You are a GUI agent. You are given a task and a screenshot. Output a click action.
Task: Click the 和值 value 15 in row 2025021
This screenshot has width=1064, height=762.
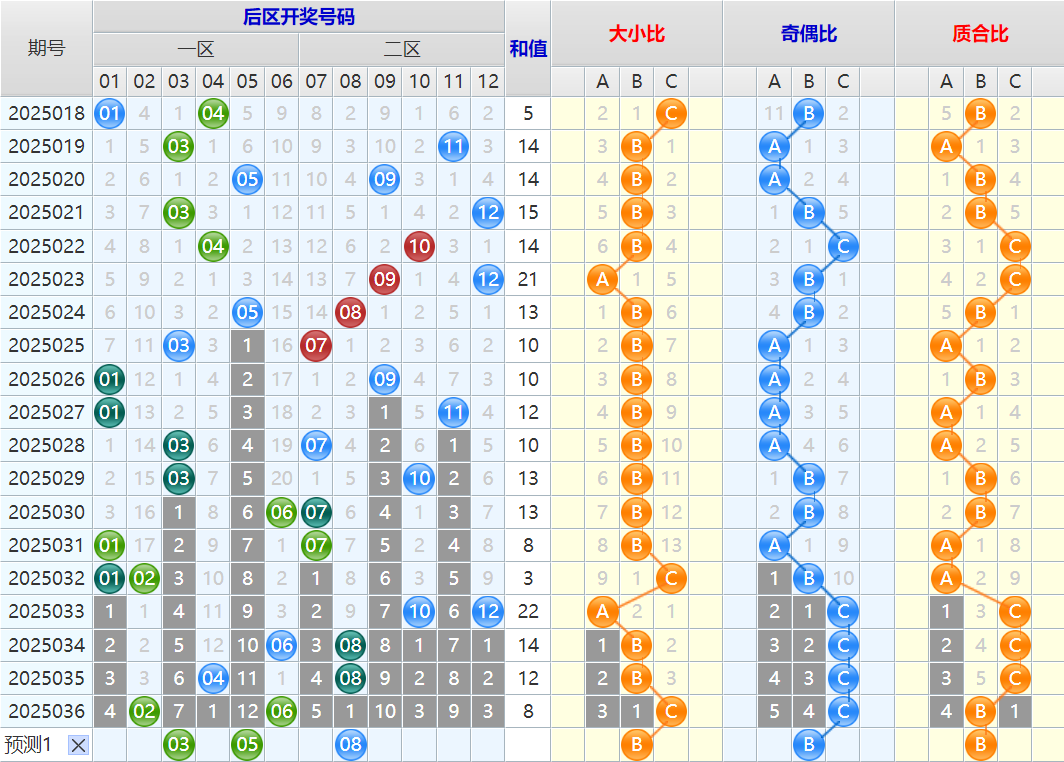(528, 212)
